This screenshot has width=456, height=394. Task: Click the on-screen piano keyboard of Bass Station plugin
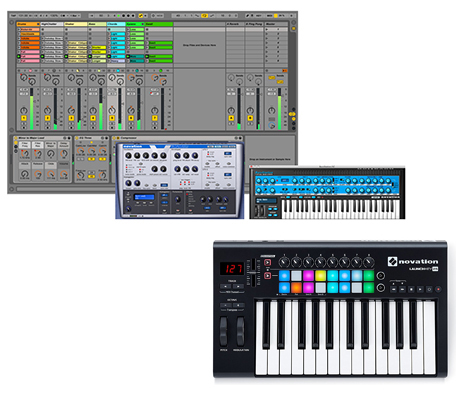tap(340, 209)
